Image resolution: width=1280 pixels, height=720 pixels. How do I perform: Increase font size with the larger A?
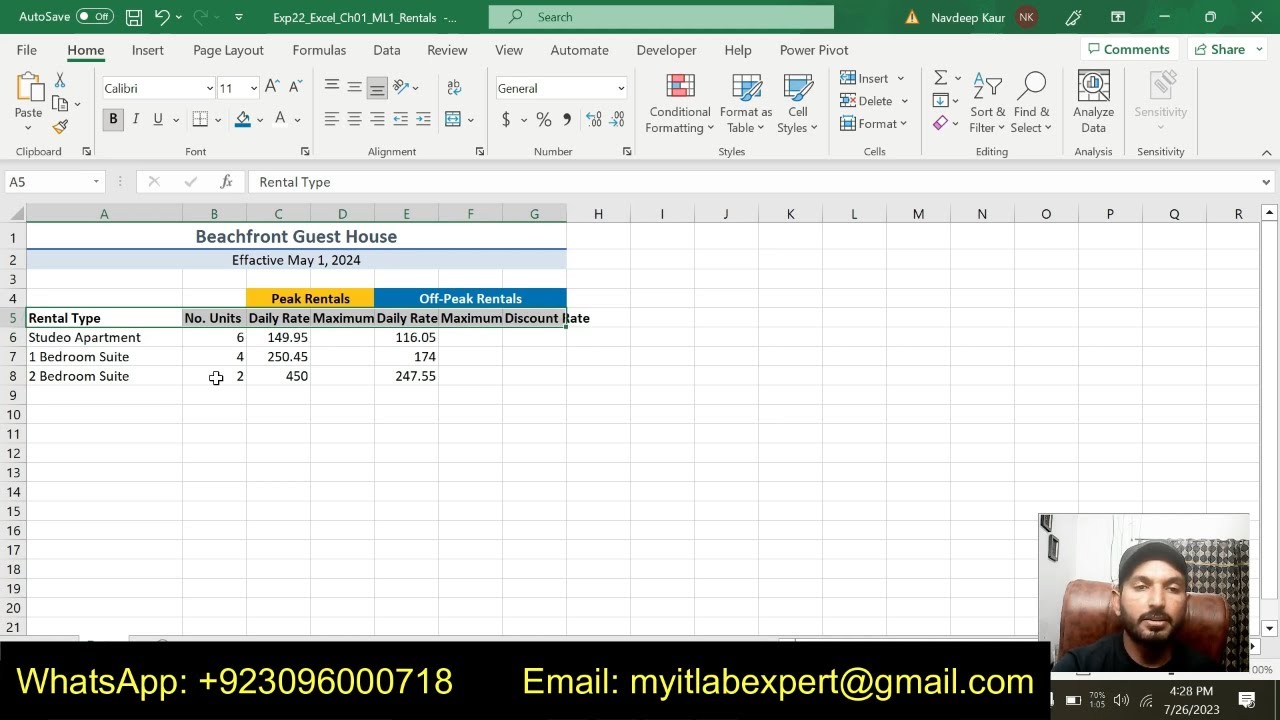(x=272, y=88)
